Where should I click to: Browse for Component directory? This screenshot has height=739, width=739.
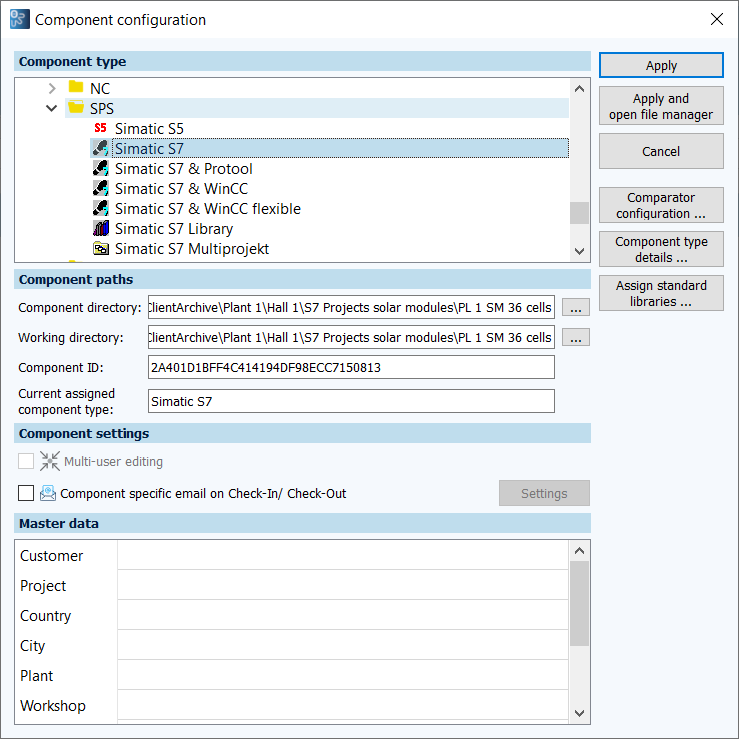pos(575,307)
